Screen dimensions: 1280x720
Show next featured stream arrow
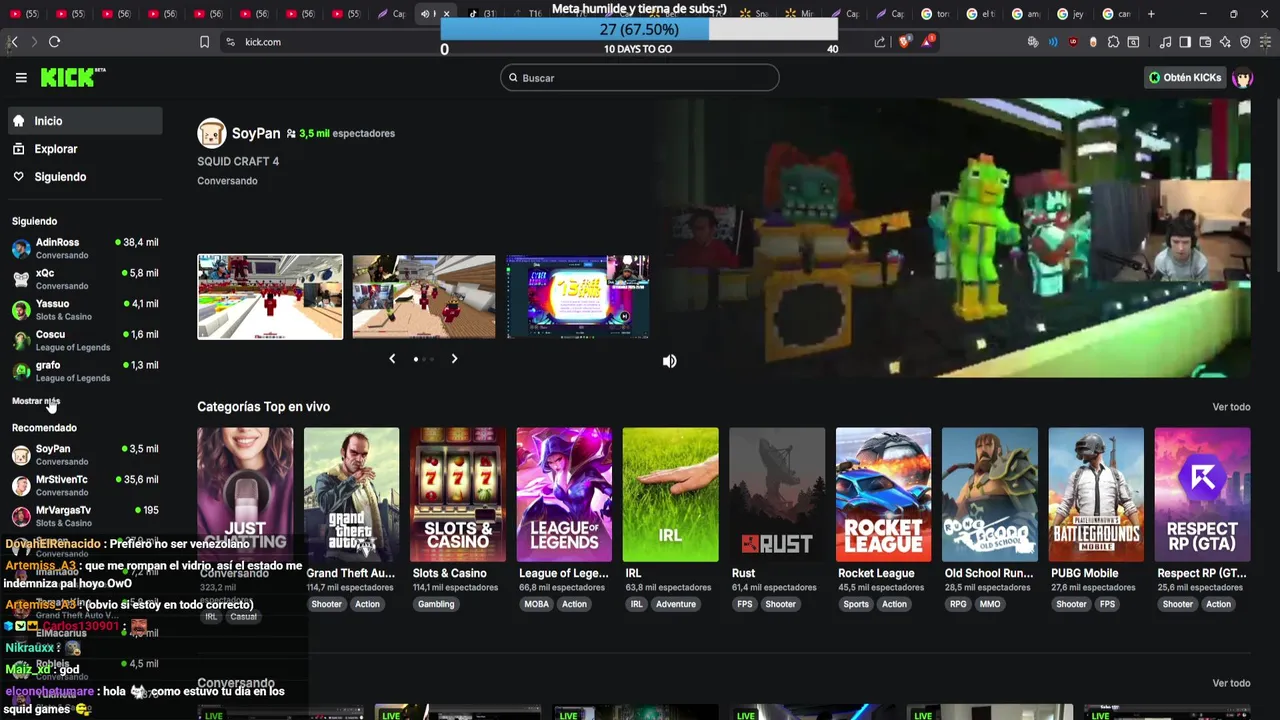[x=454, y=358]
